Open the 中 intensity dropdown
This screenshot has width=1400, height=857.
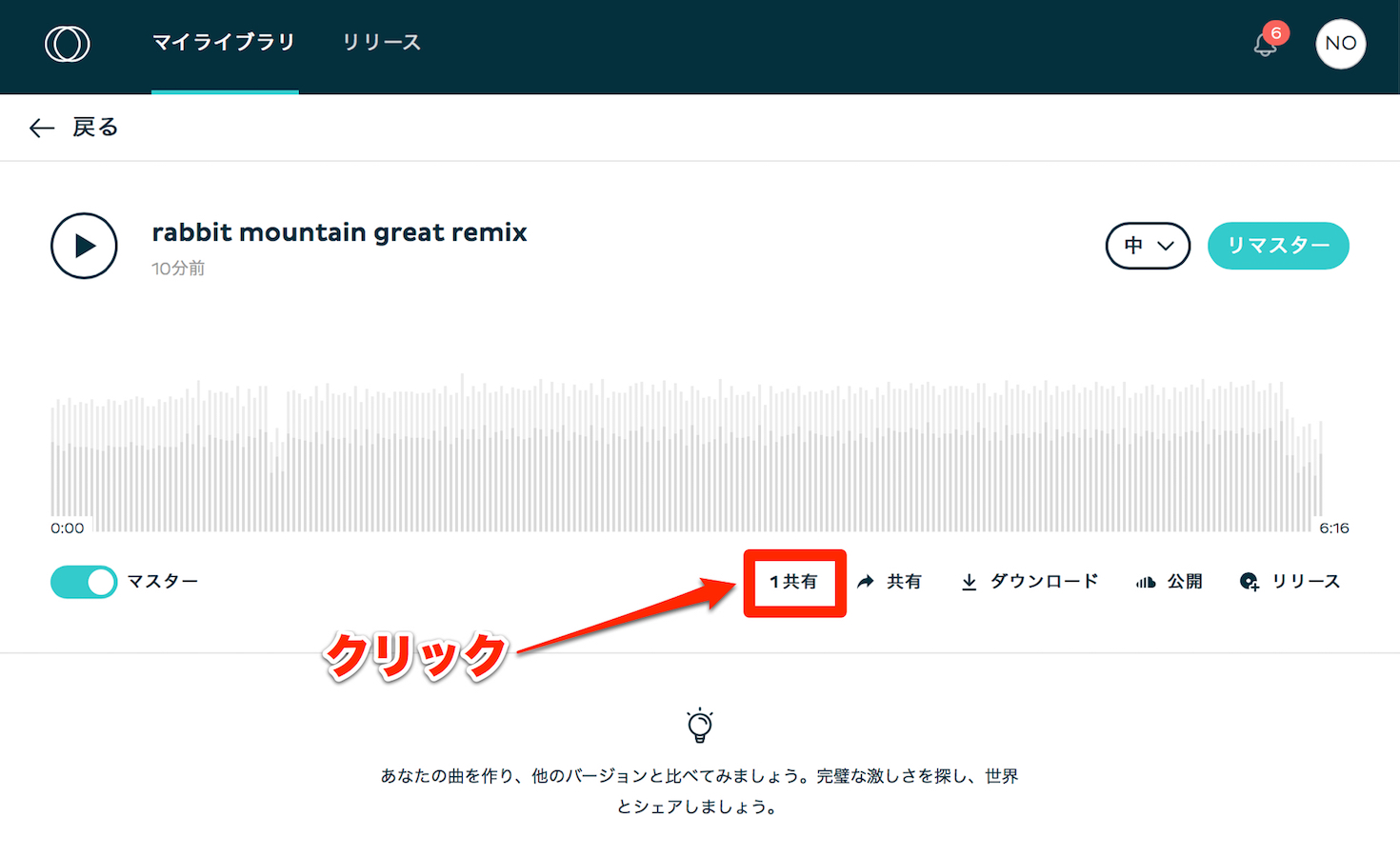1148,246
